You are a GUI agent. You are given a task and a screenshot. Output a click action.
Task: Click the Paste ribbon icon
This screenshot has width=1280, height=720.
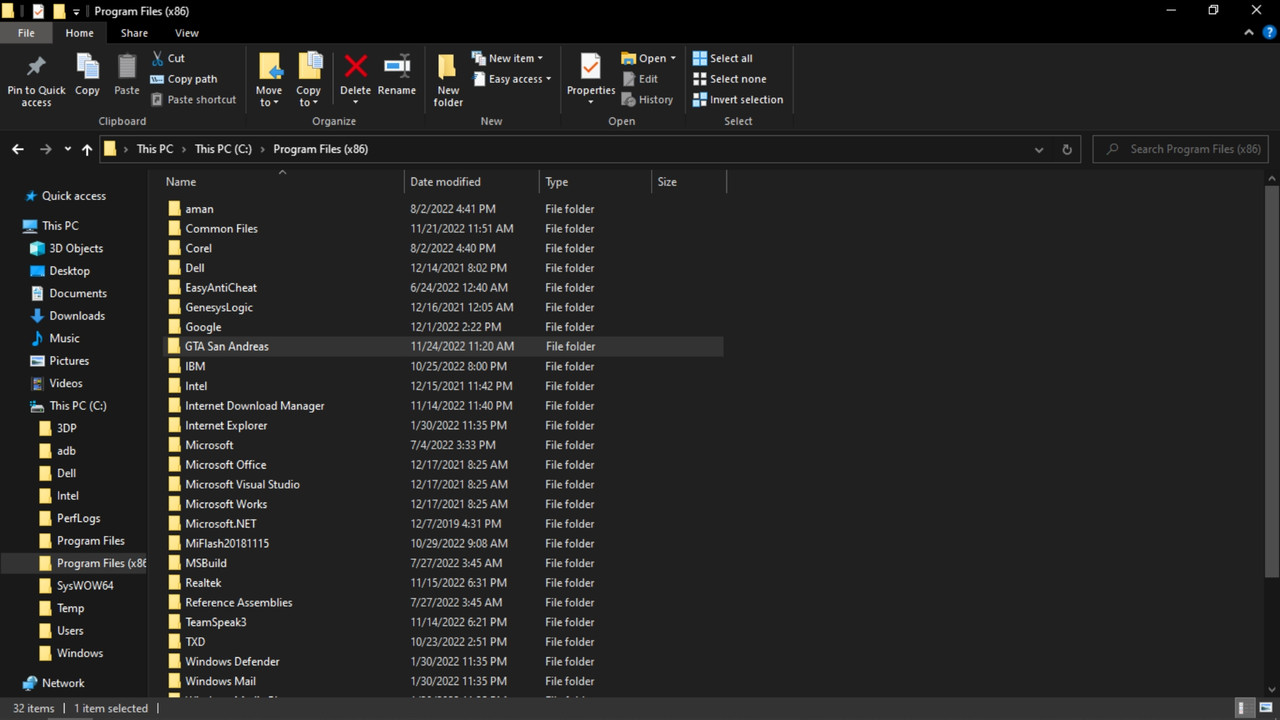click(x=127, y=76)
